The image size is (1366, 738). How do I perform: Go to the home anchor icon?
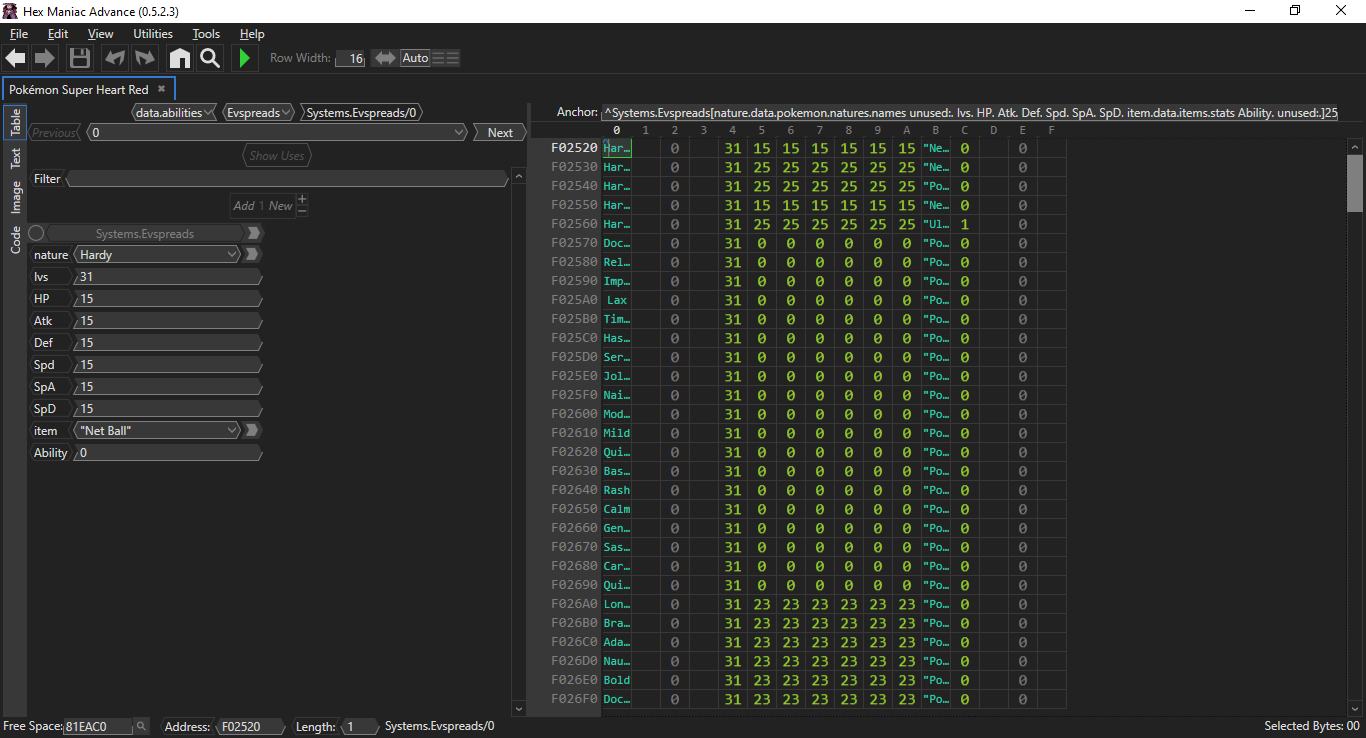pos(179,58)
